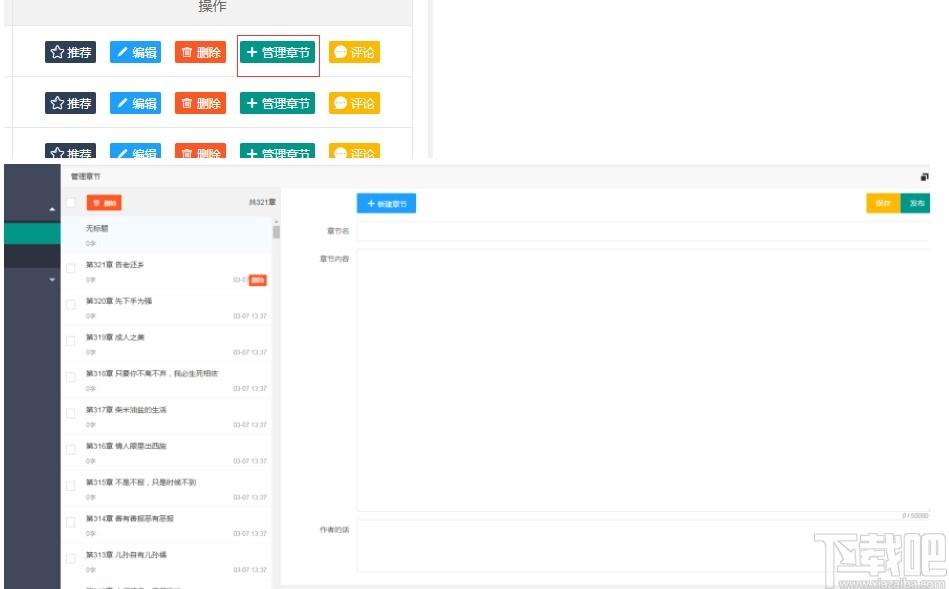Click 推荐 star button in first row
The image size is (949, 589).
tap(70, 52)
